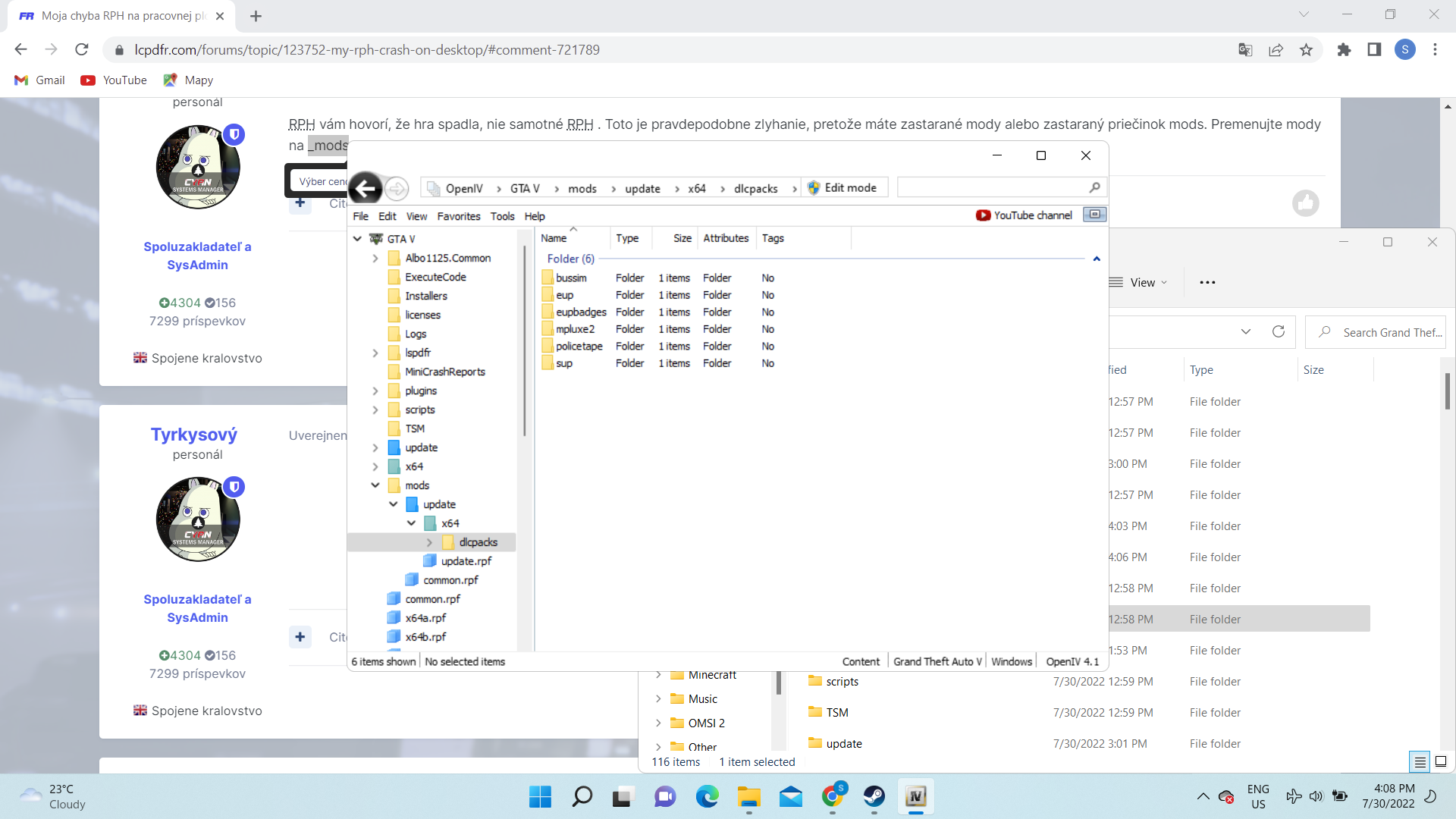The width and height of the screenshot is (1456, 819).
Task: Click the browser Extensions puzzle icon
Action: (x=1344, y=50)
